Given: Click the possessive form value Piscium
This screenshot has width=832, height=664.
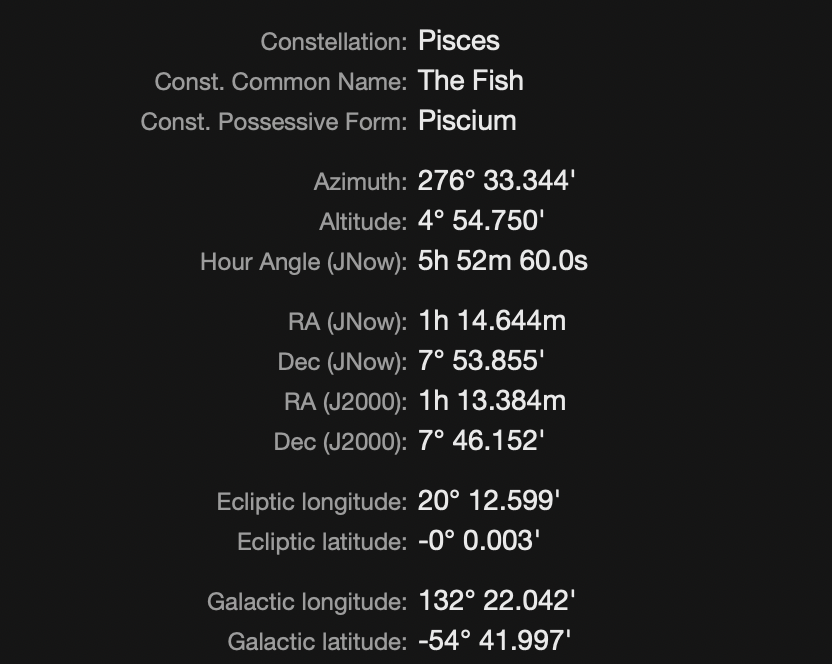Looking at the screenshot, I should (x=467, y=121).
